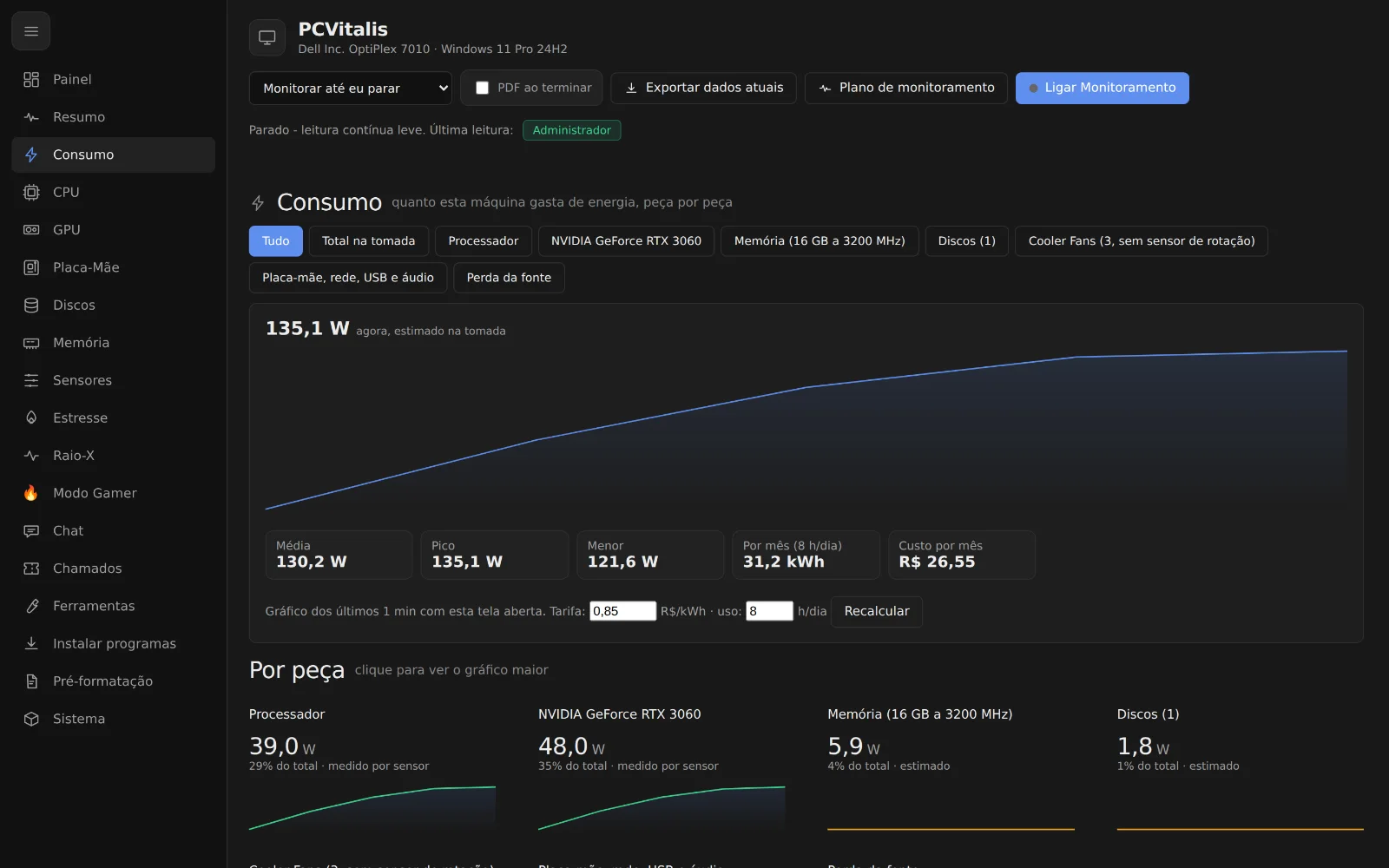The width and height of the screenshot is (1389, 868).
Task: Click the Recalcular button
Action: click(877, 611)
